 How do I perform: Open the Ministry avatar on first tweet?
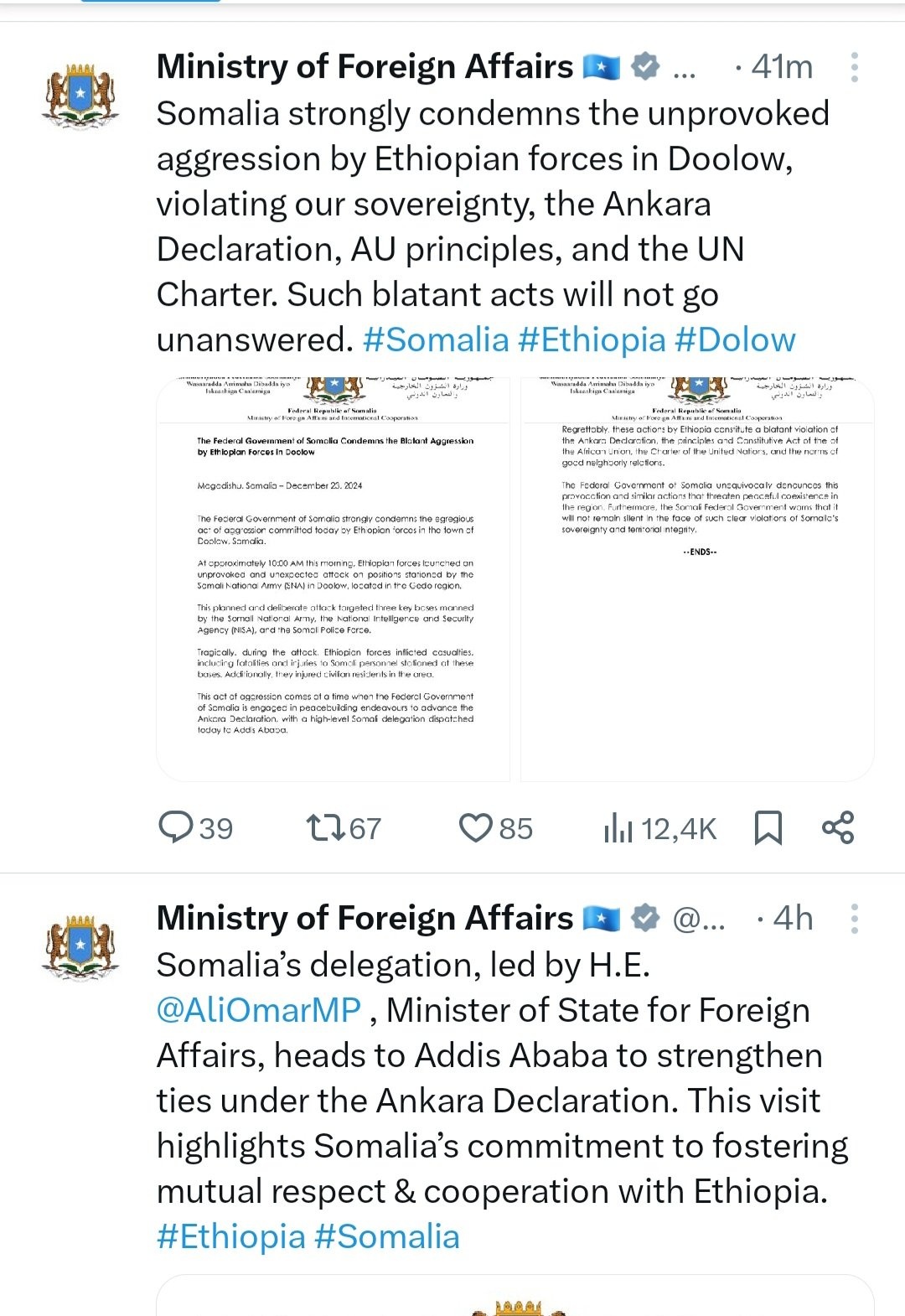80,94
